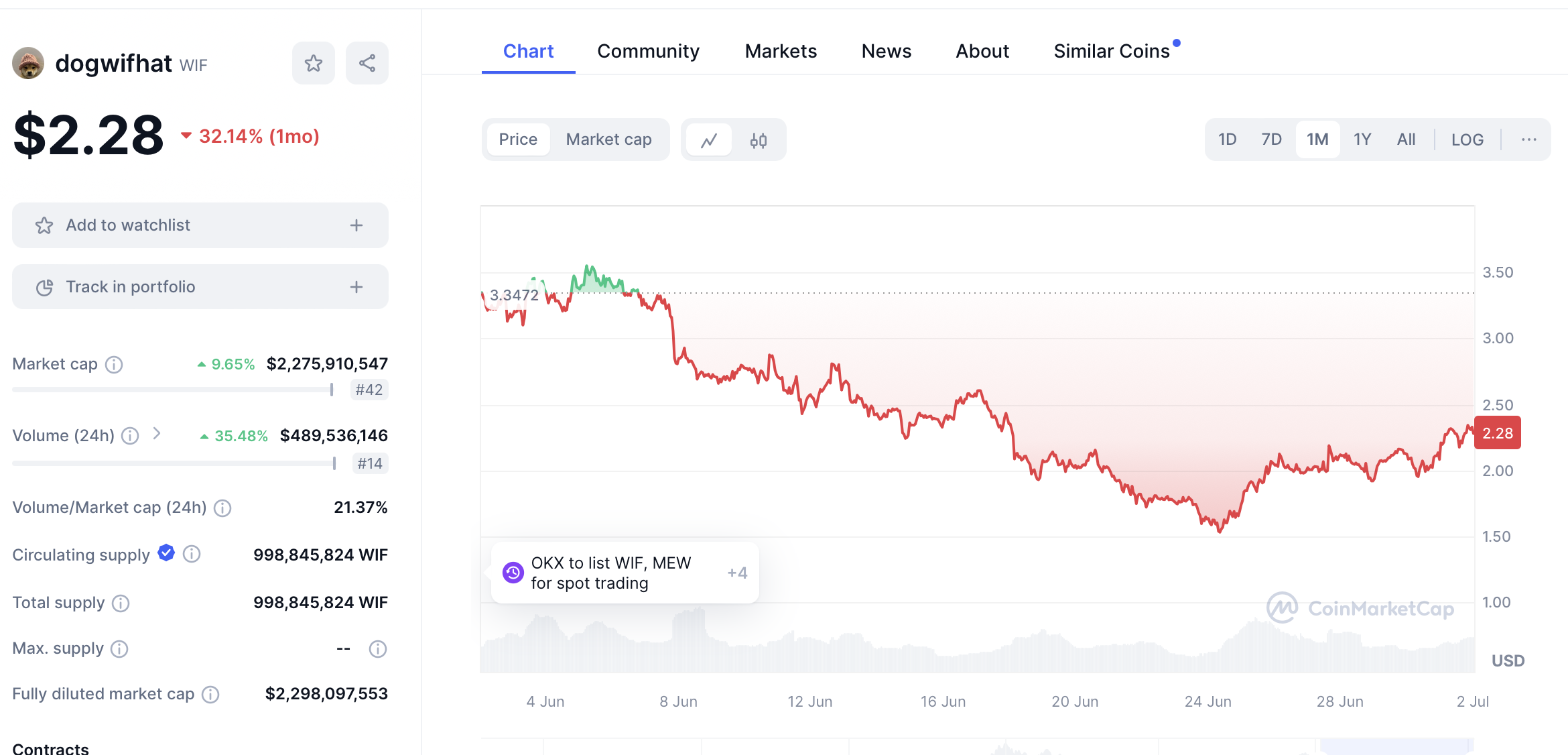
Task: Expand Volume (24h) details chevron
Action: tap(157, 434)
